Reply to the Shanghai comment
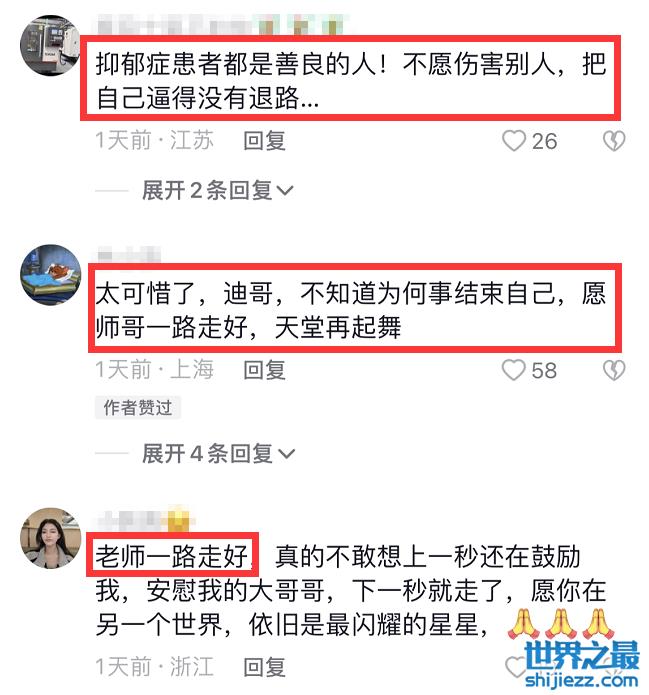This screenshot has height=695, width=649. pos(264,370)
